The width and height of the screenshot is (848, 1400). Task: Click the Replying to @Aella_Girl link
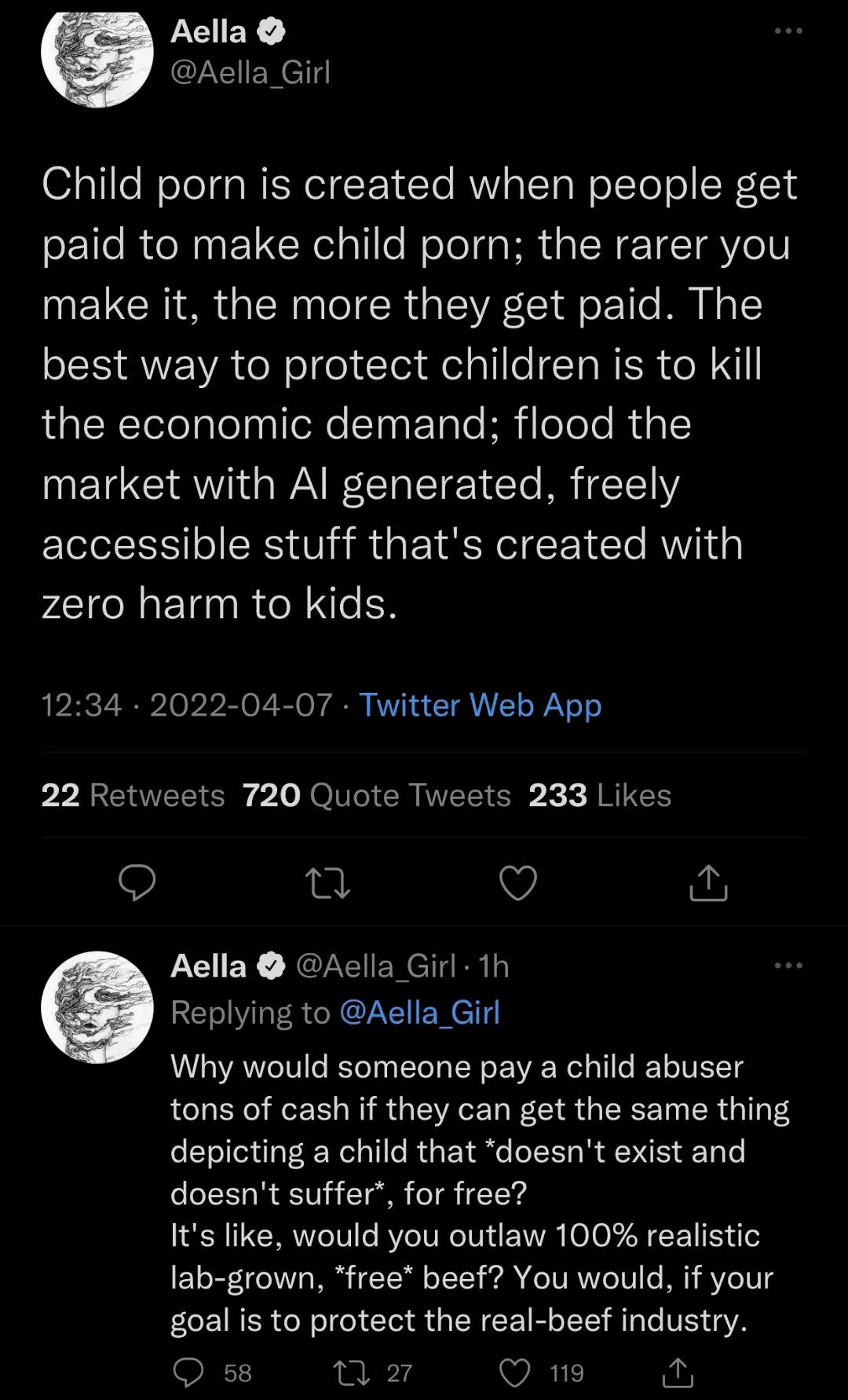pos(420,1011)
